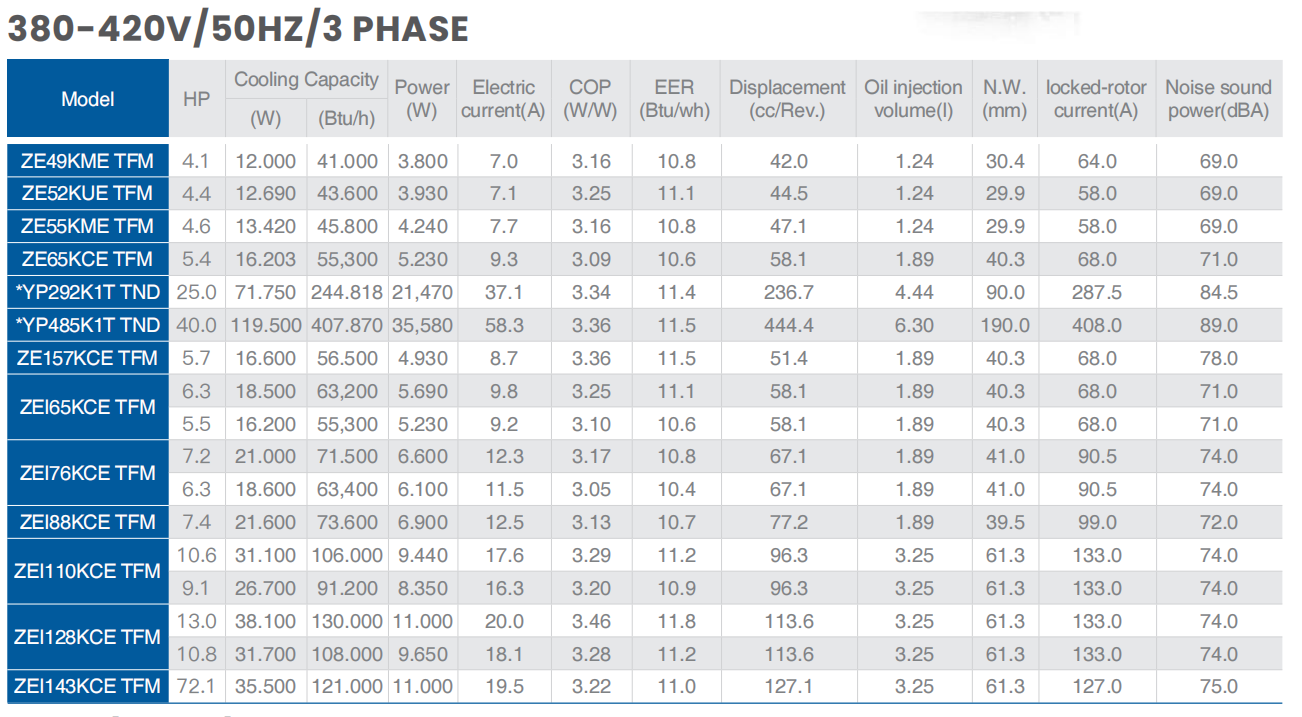Click the Noise sound power(dBA) header
This screenshot has height=717, width=1302.
point(1218,99)
